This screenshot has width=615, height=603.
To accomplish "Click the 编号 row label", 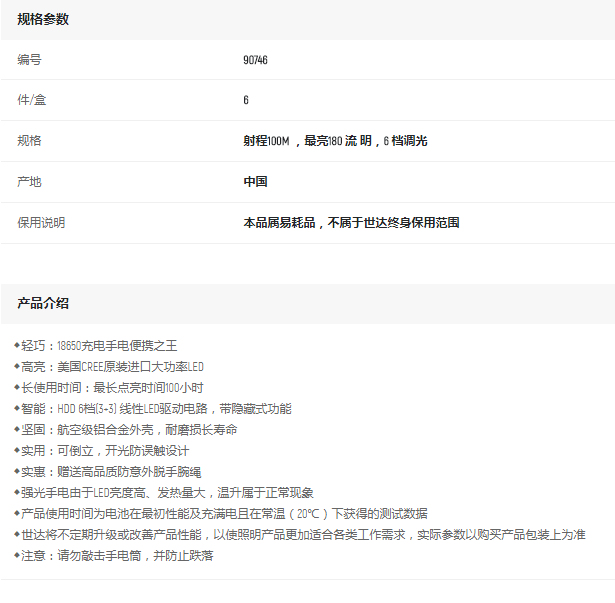I will [29, 60].
